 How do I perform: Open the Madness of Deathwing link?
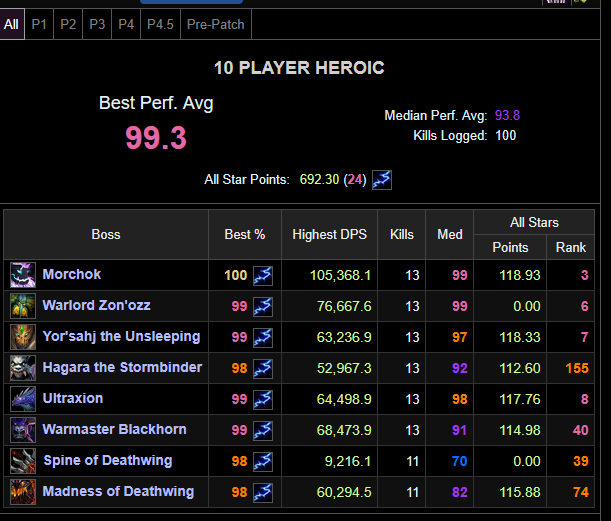(118, 491)
